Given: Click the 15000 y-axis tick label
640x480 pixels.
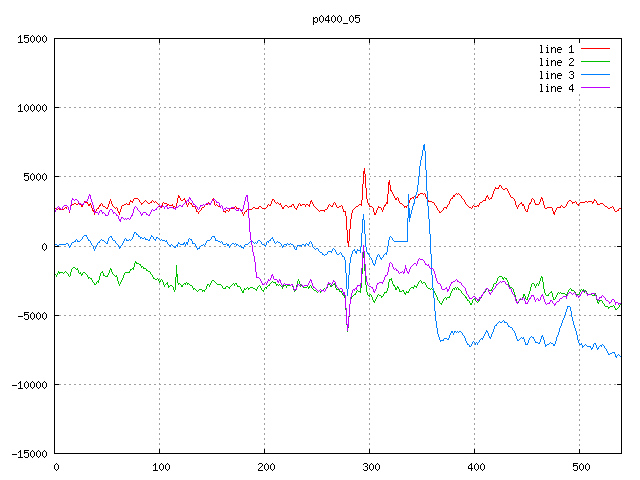Looking at the screenshot, I should [32, 39].
